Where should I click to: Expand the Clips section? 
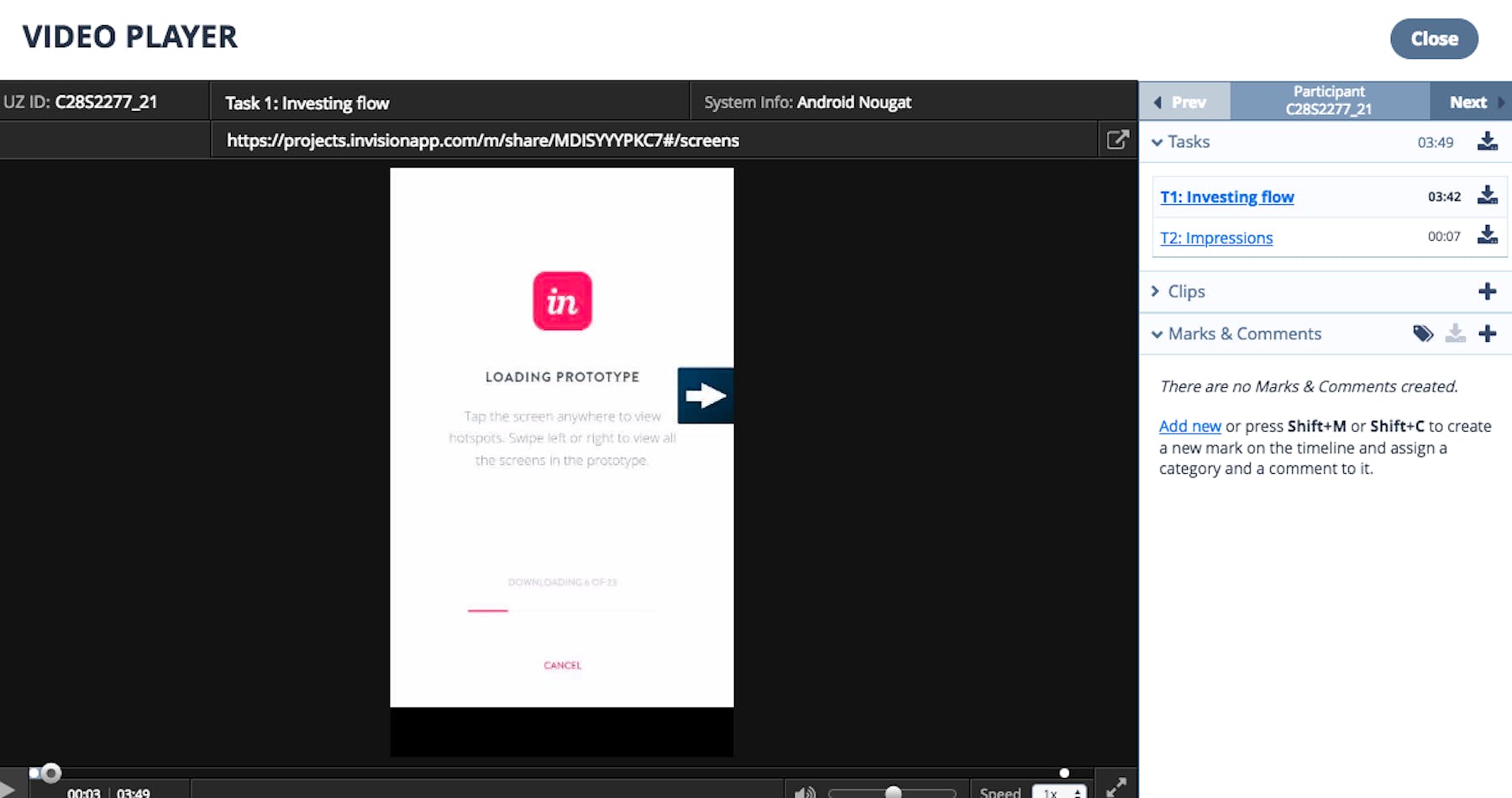click(1156, 291)
